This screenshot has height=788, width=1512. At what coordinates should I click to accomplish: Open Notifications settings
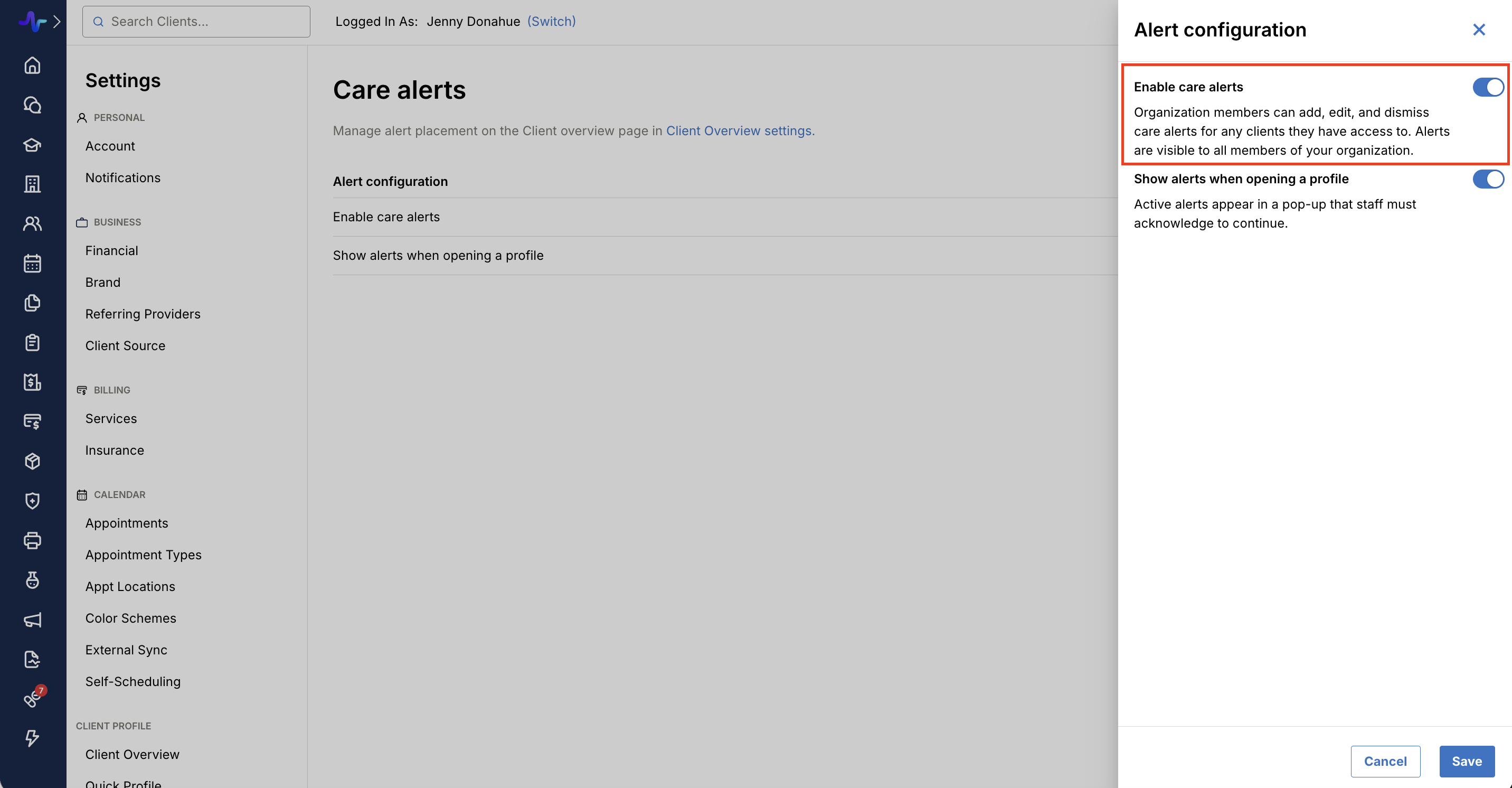[122, 178]
